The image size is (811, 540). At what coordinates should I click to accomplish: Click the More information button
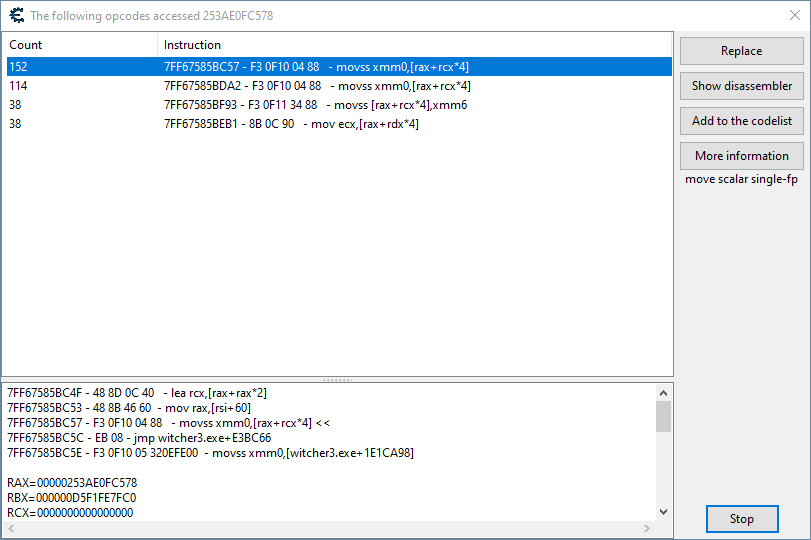741,156
